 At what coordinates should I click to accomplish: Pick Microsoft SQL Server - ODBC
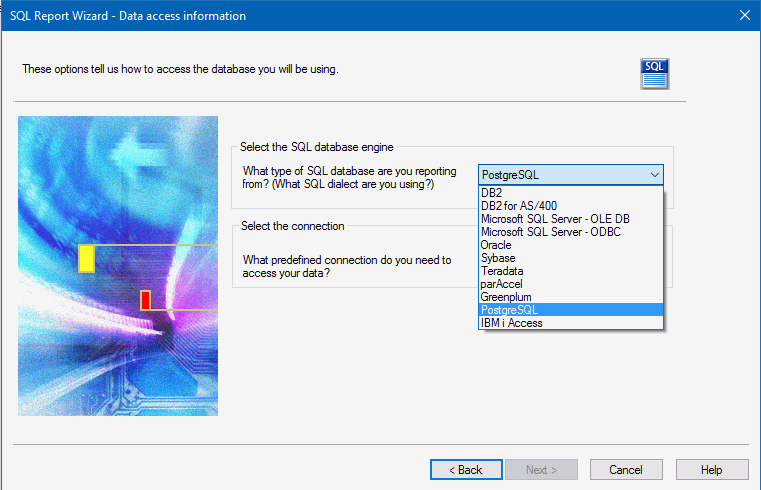(571, 232)
